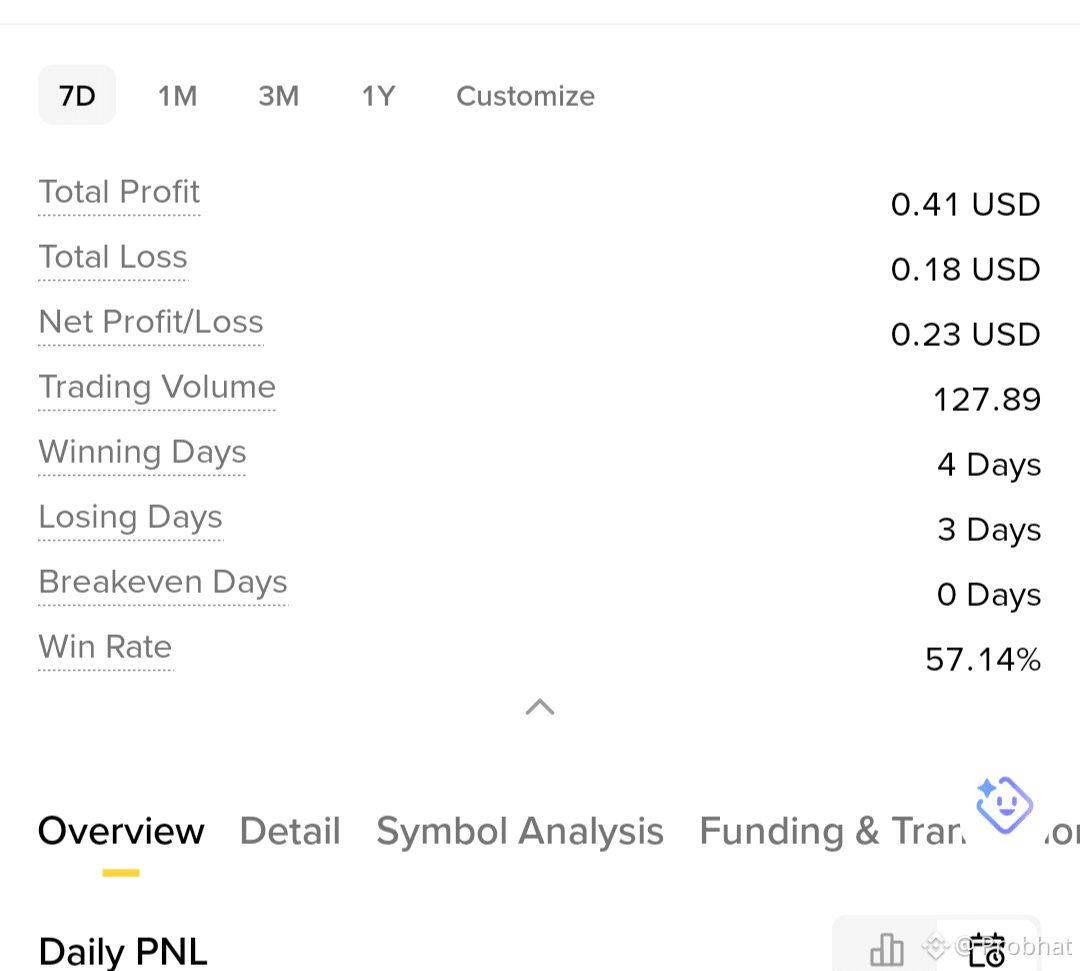Switch to the Symbol Analysis tab
The width and height of the screenshot is (1080, 971).
tap(520, 831)
